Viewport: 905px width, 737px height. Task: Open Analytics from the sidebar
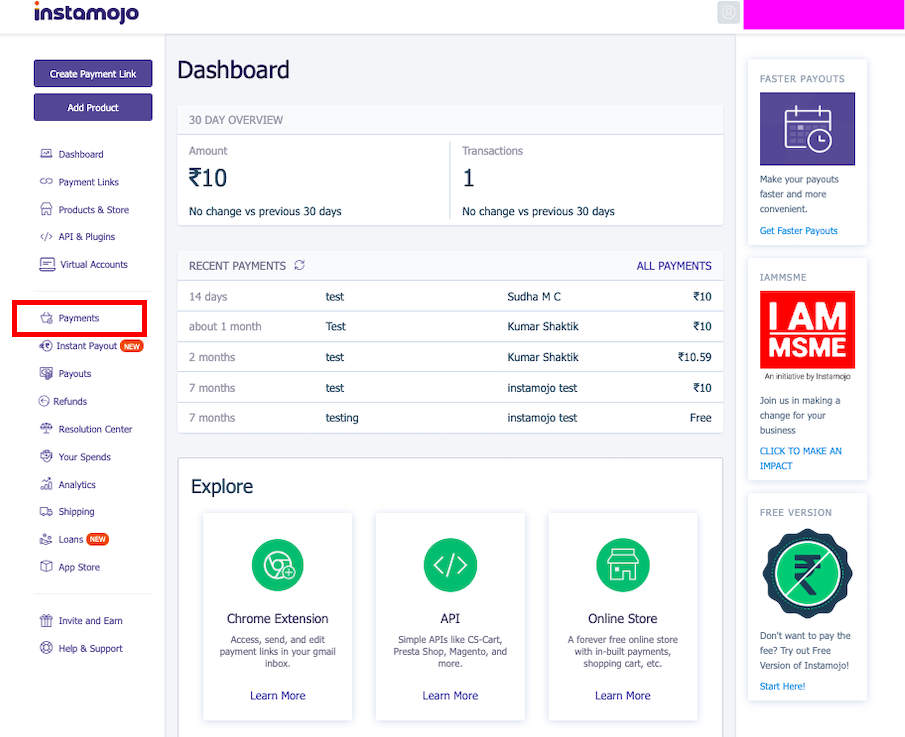(77, 485)
